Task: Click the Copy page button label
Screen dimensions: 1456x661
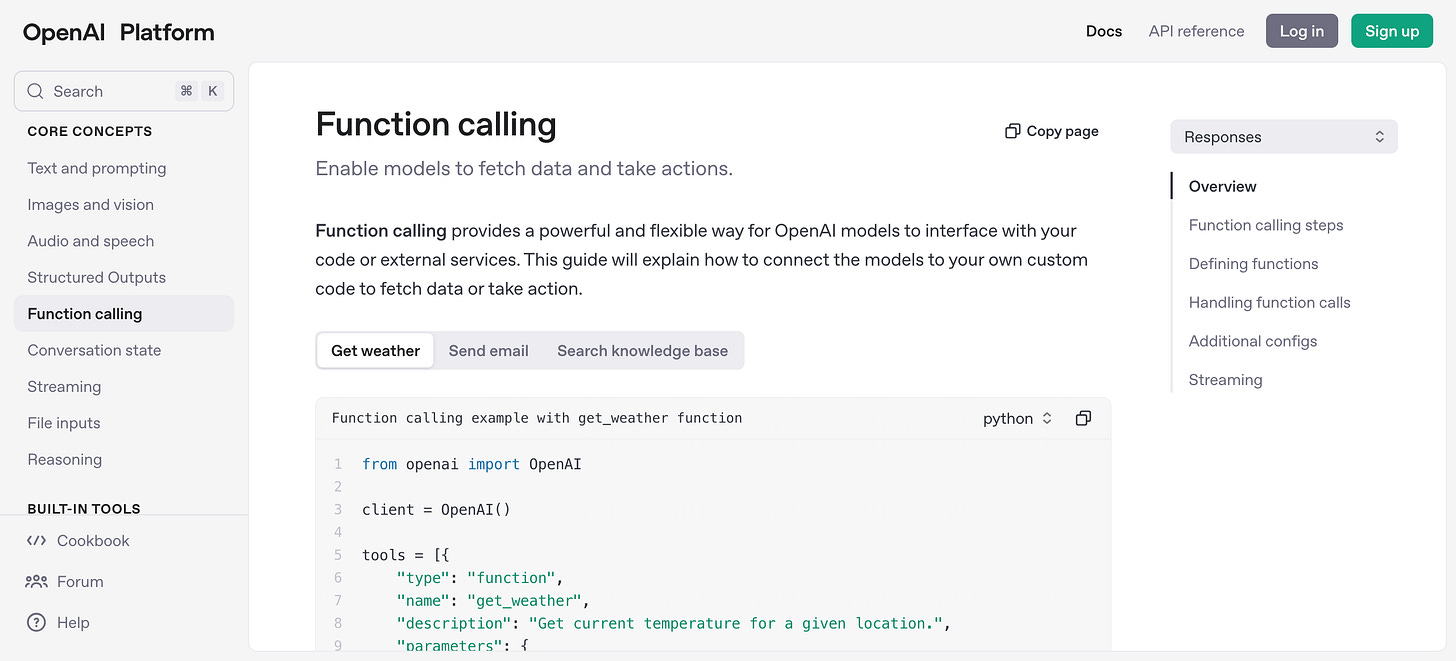Action: pos(1062,131)
